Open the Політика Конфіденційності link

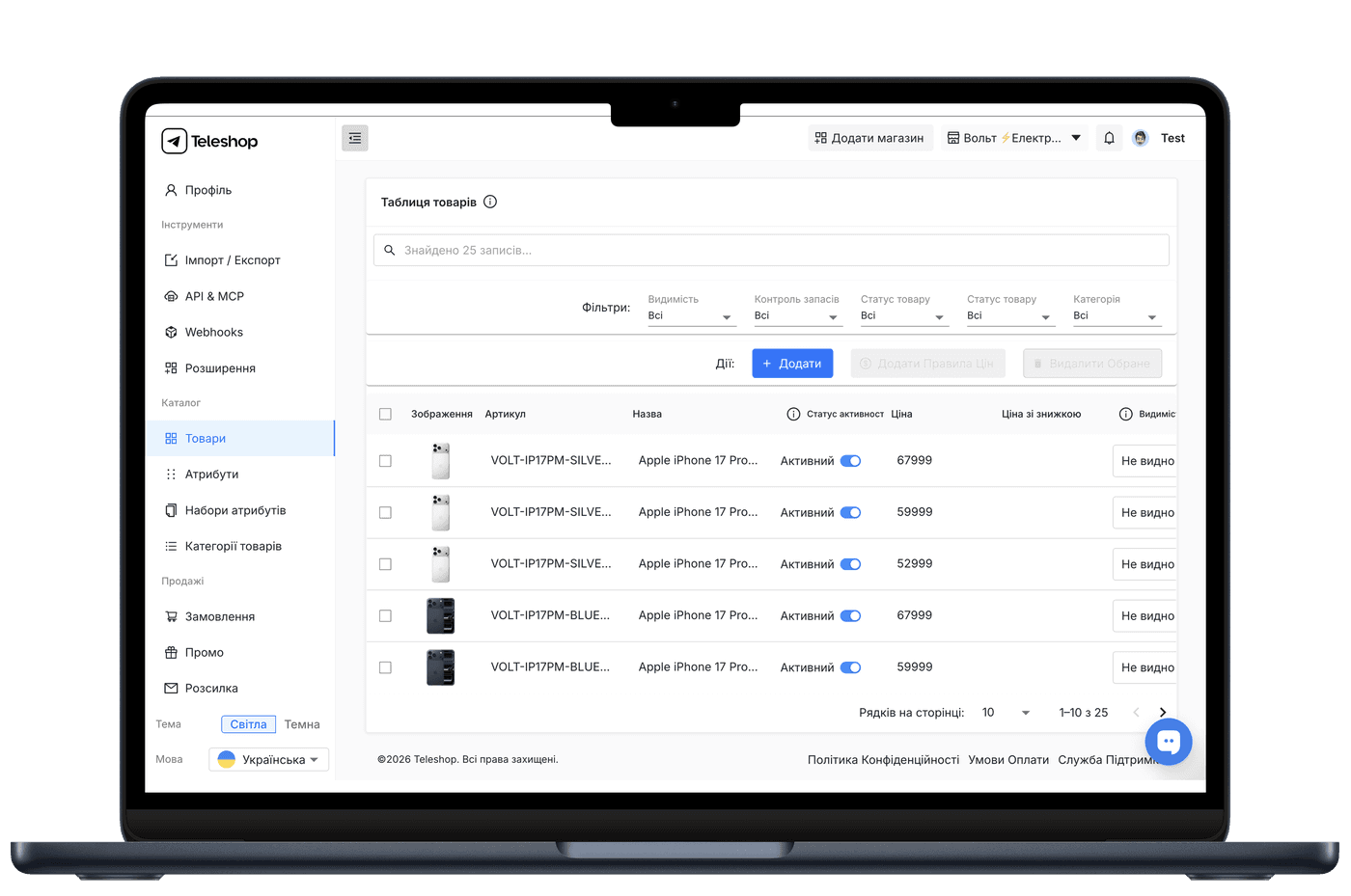(883, 760)
